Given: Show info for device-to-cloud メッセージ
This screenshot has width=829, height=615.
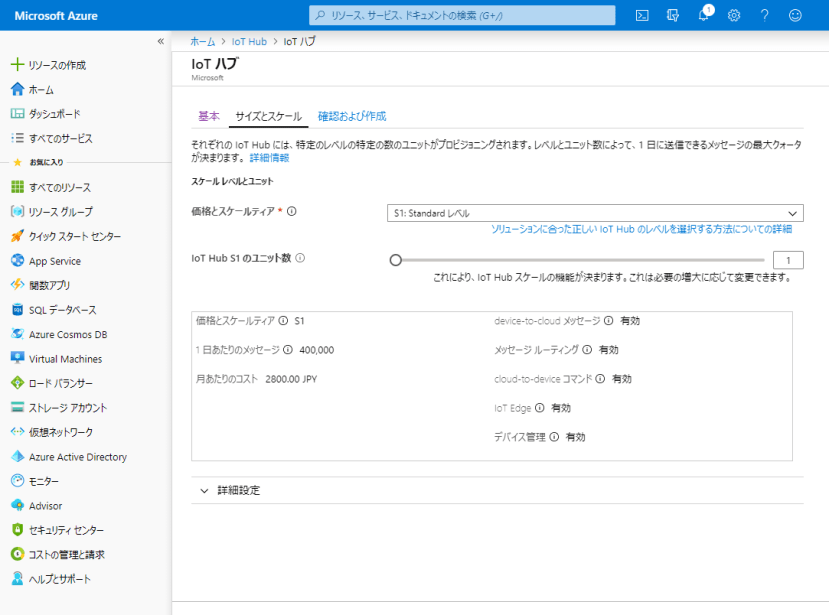Looking at the screenshot, I should 609,320.
